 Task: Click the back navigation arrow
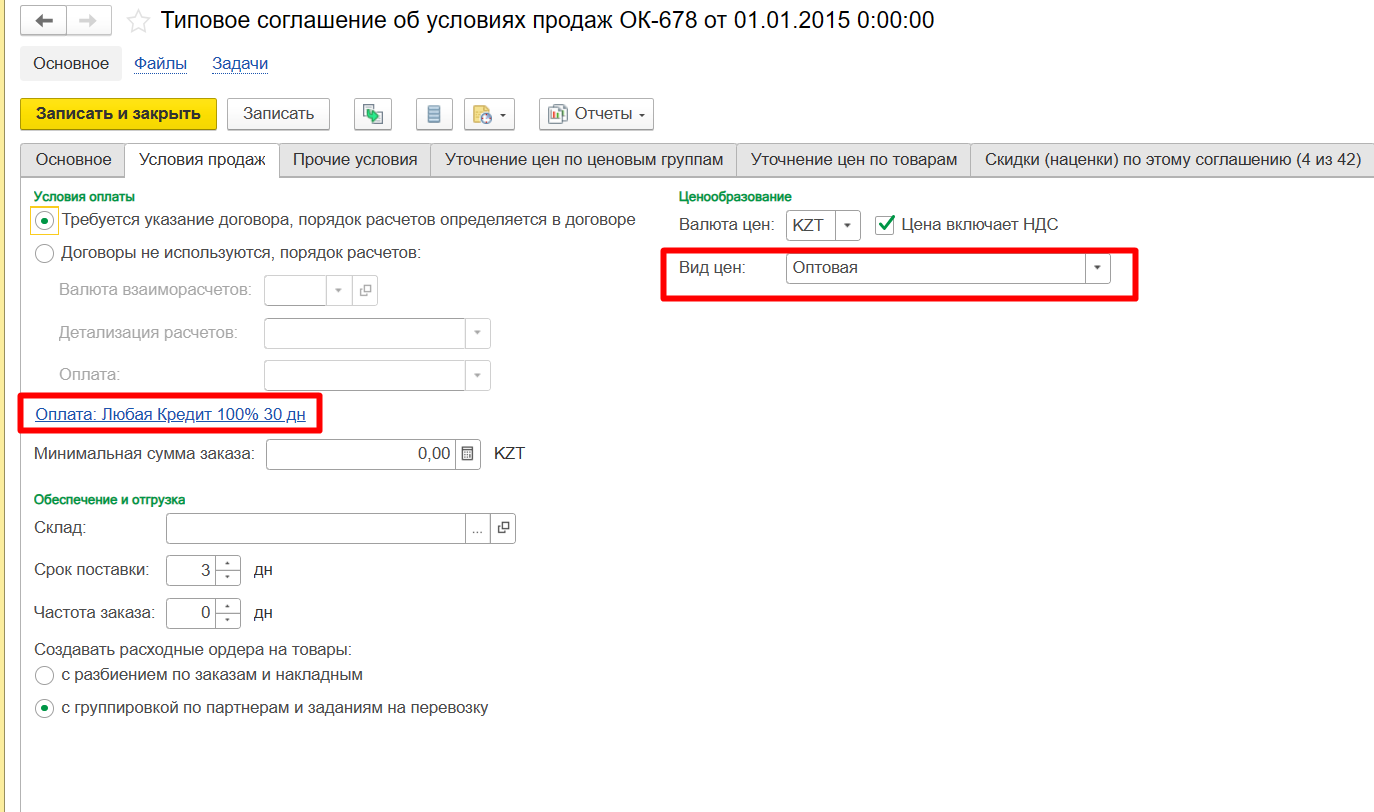(44, 20)
